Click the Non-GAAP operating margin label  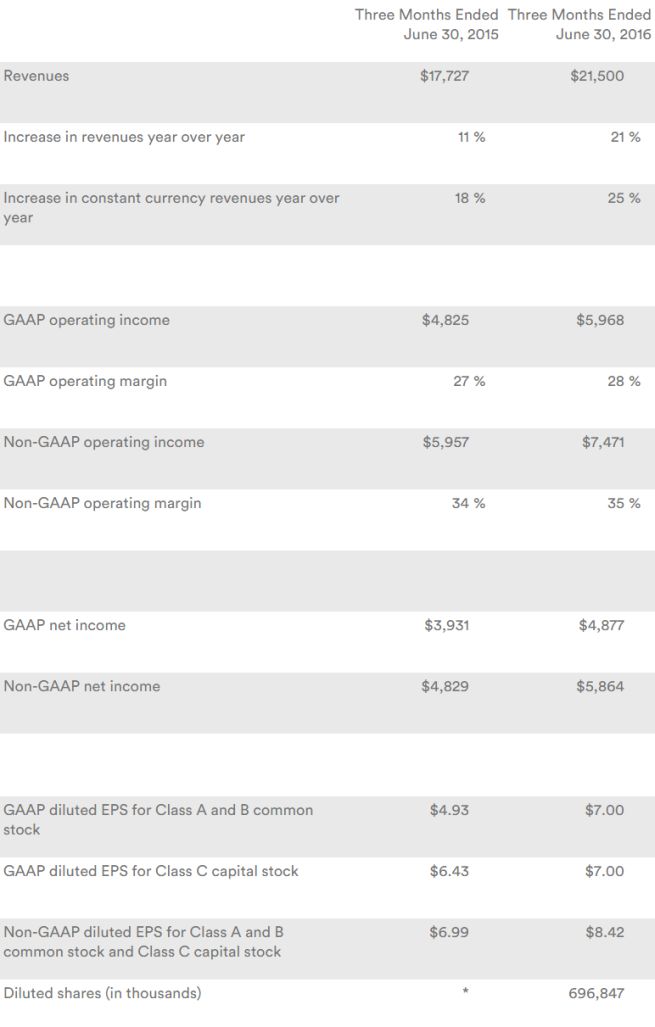coord(102,503)
